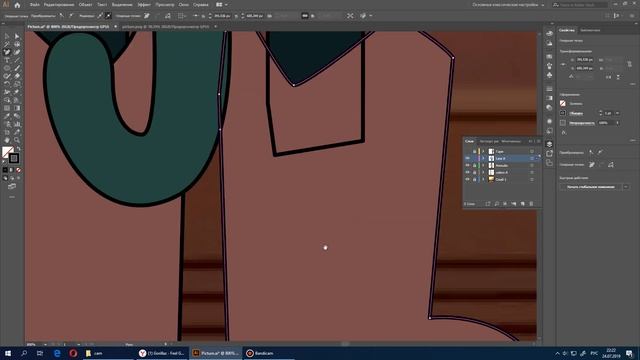Image resolution: width=640 pixels, height=360 pixels.
Task: Select the Gradient tool
Action: click(x=17, y=108)
